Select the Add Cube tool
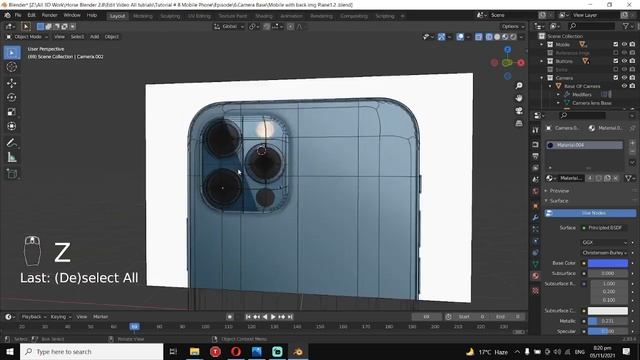Viewport: 640px width, 360px height. (12, 173)
